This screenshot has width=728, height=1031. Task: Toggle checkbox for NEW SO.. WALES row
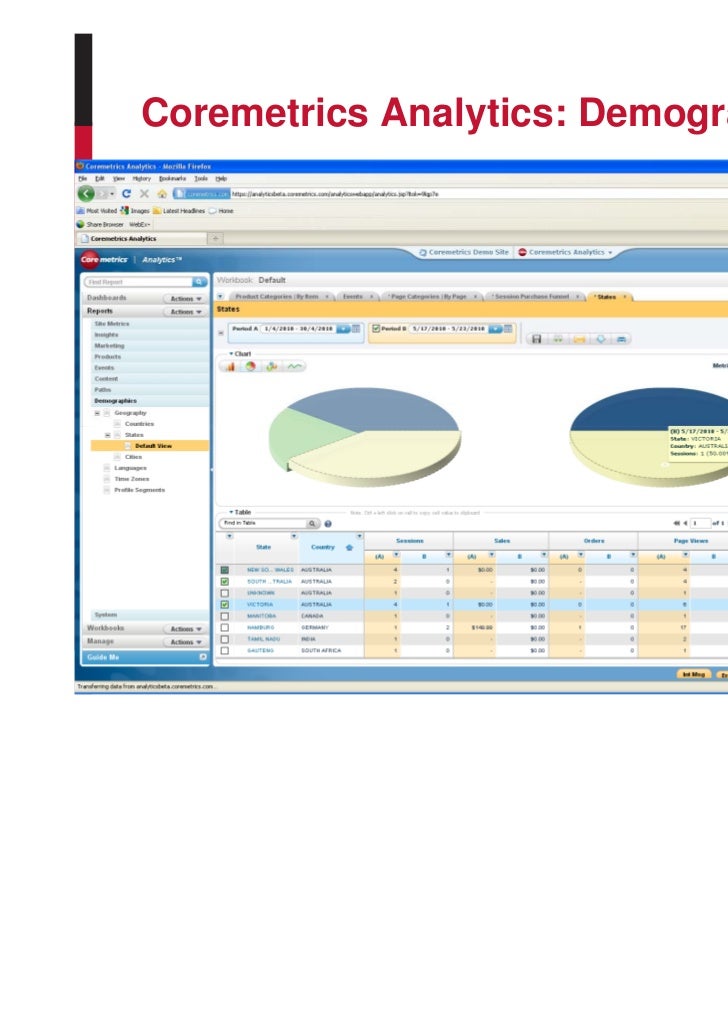click(225, 570)
